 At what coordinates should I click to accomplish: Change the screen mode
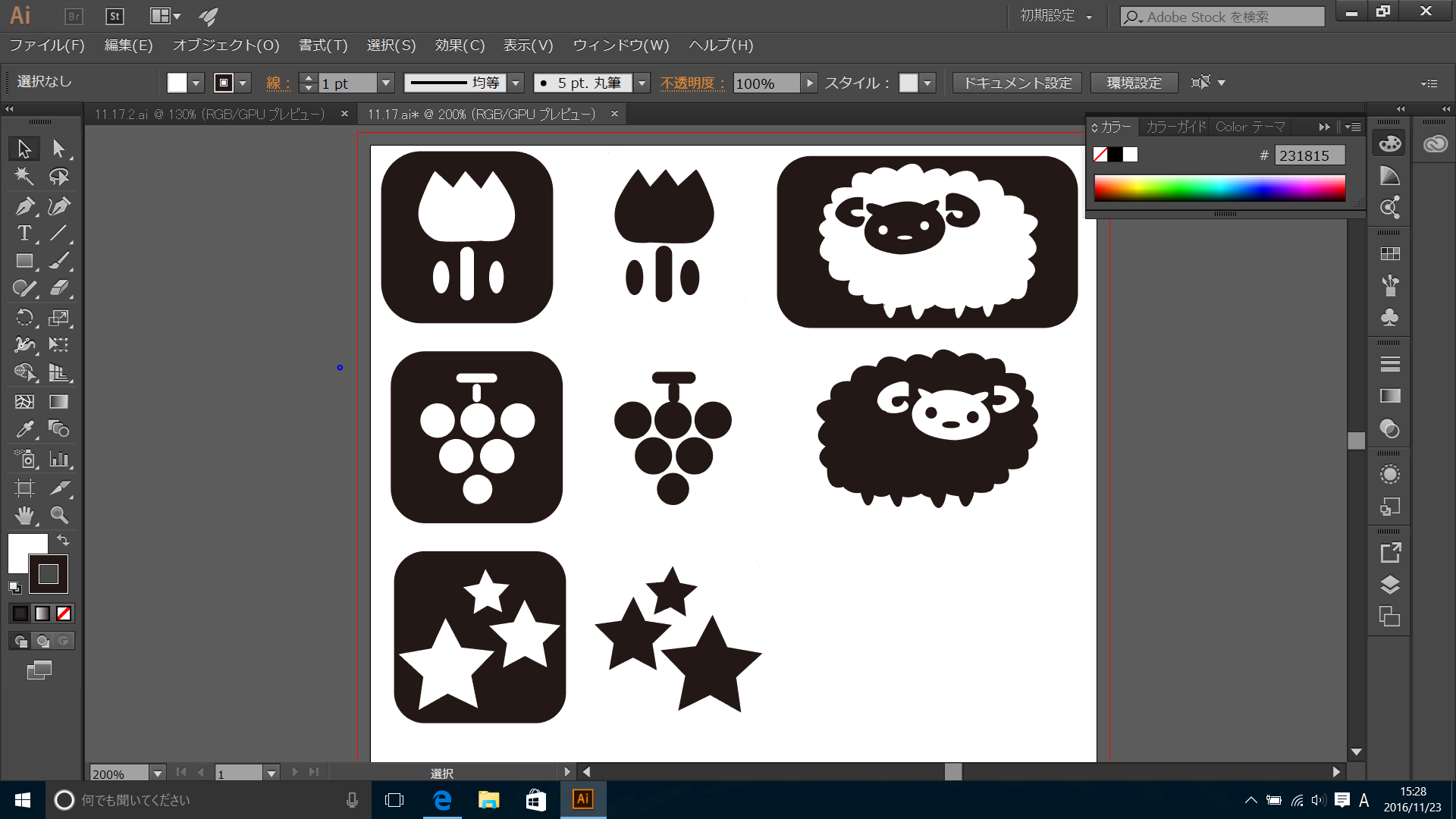pyautogui.click(x=39, y=670)
